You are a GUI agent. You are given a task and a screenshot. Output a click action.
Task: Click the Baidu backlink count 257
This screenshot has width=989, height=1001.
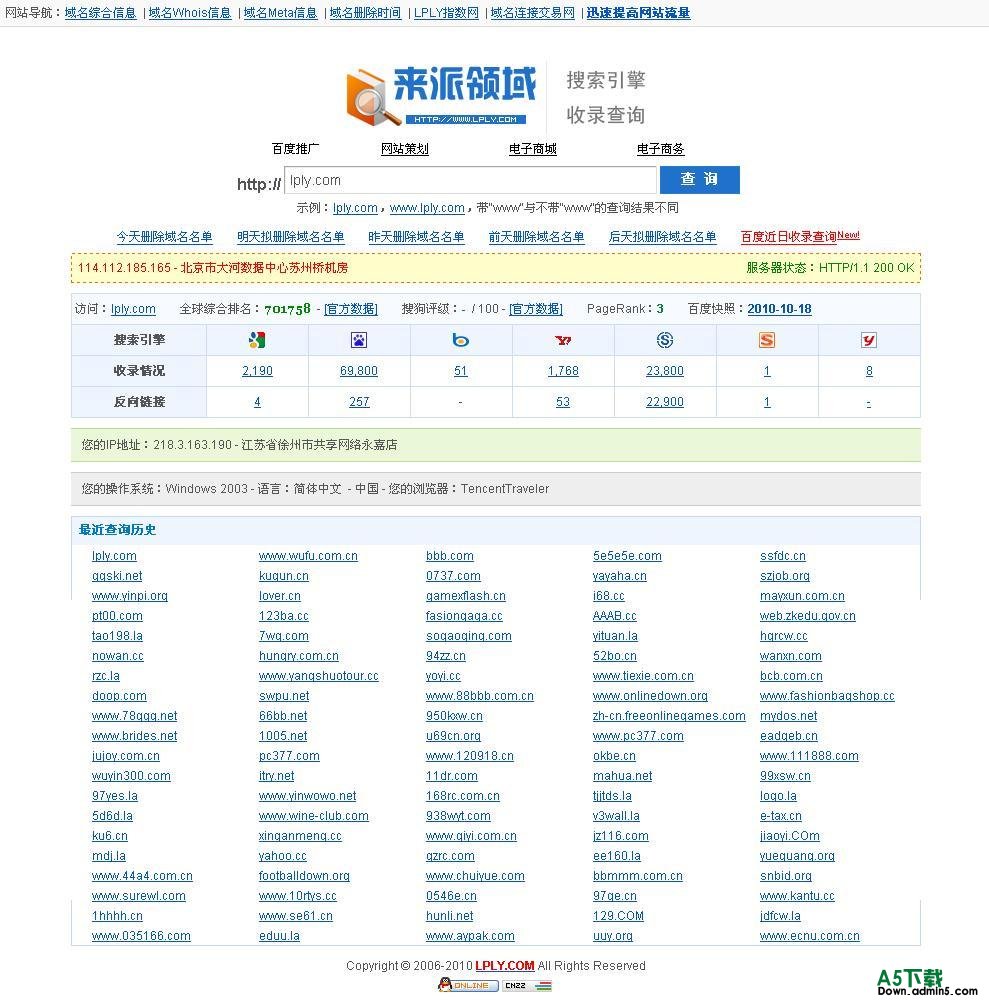pyautogui.click(x=359, y=402)
